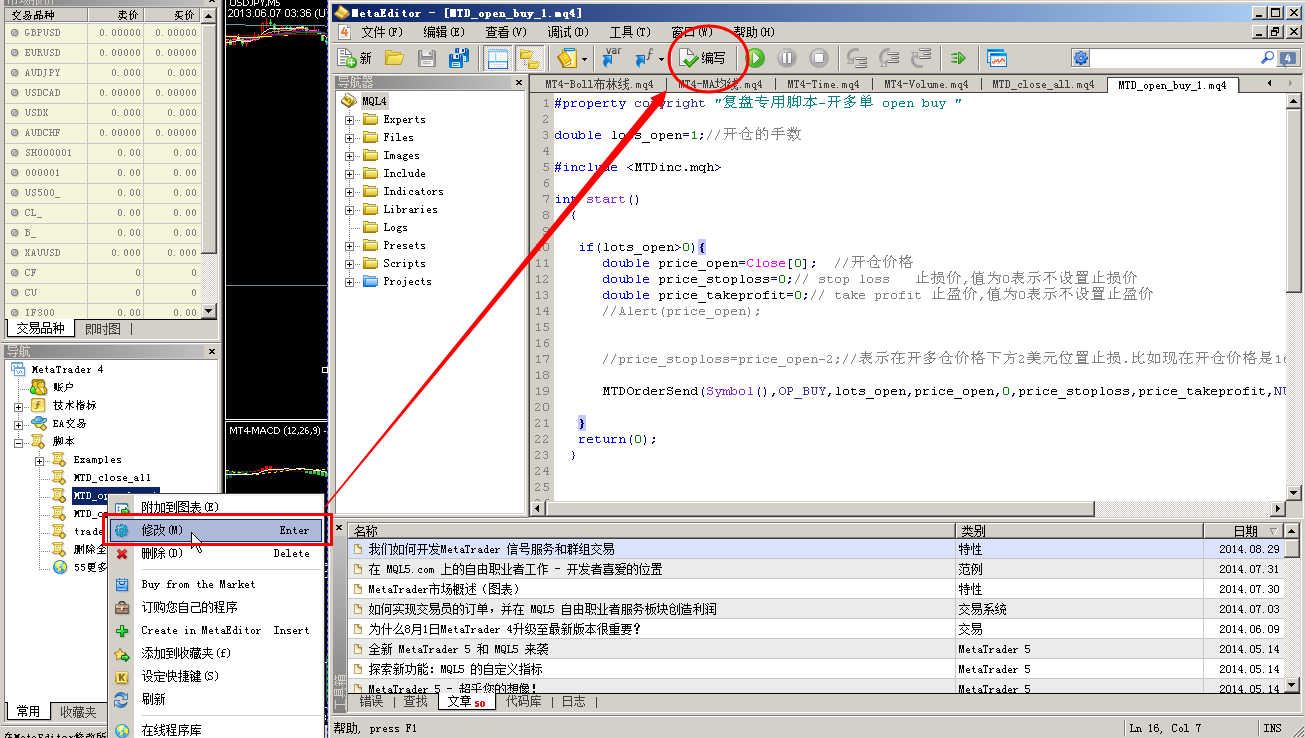The width and height of the screenshot is (1305, 738).
Task: Click the step out debug icon
Action: [x=921, y=58]
